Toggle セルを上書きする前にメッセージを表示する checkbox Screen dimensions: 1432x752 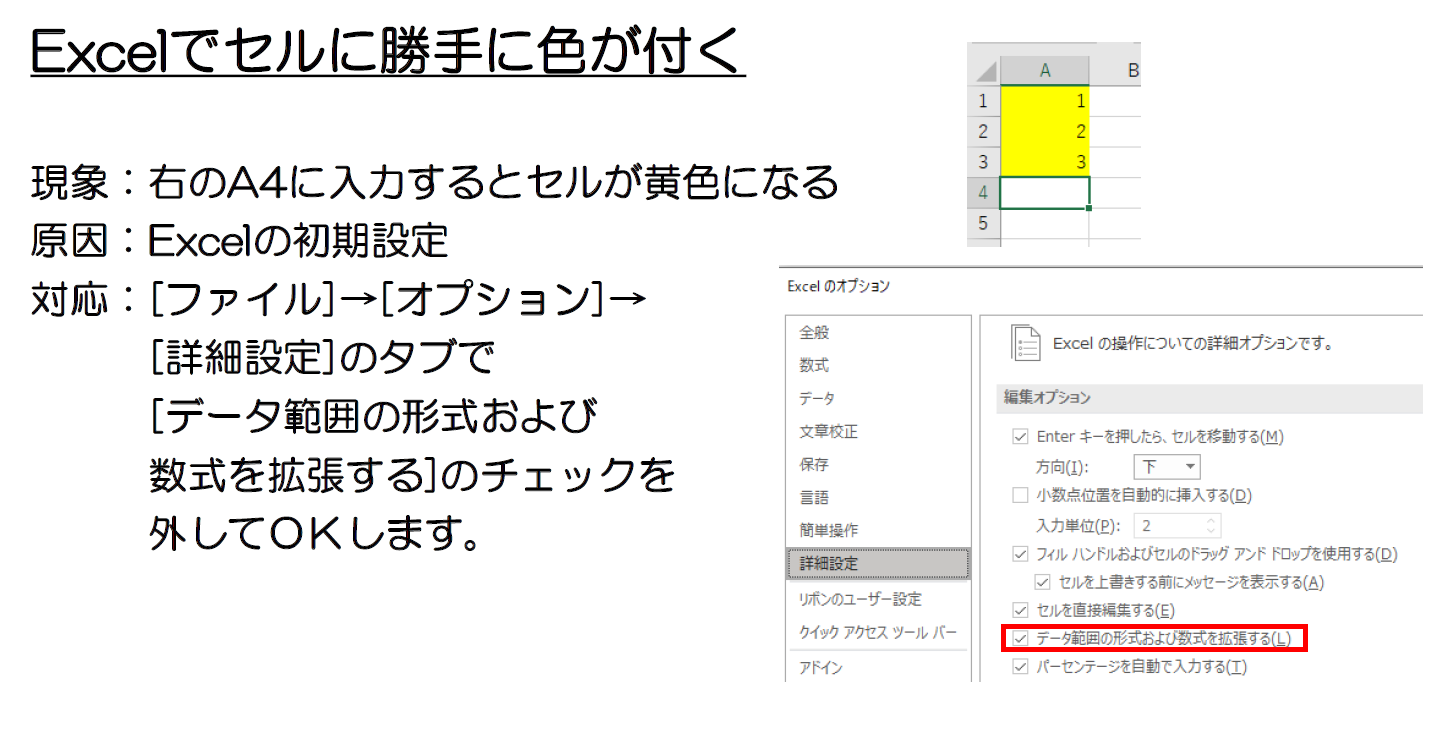(x=1042, y=582)
